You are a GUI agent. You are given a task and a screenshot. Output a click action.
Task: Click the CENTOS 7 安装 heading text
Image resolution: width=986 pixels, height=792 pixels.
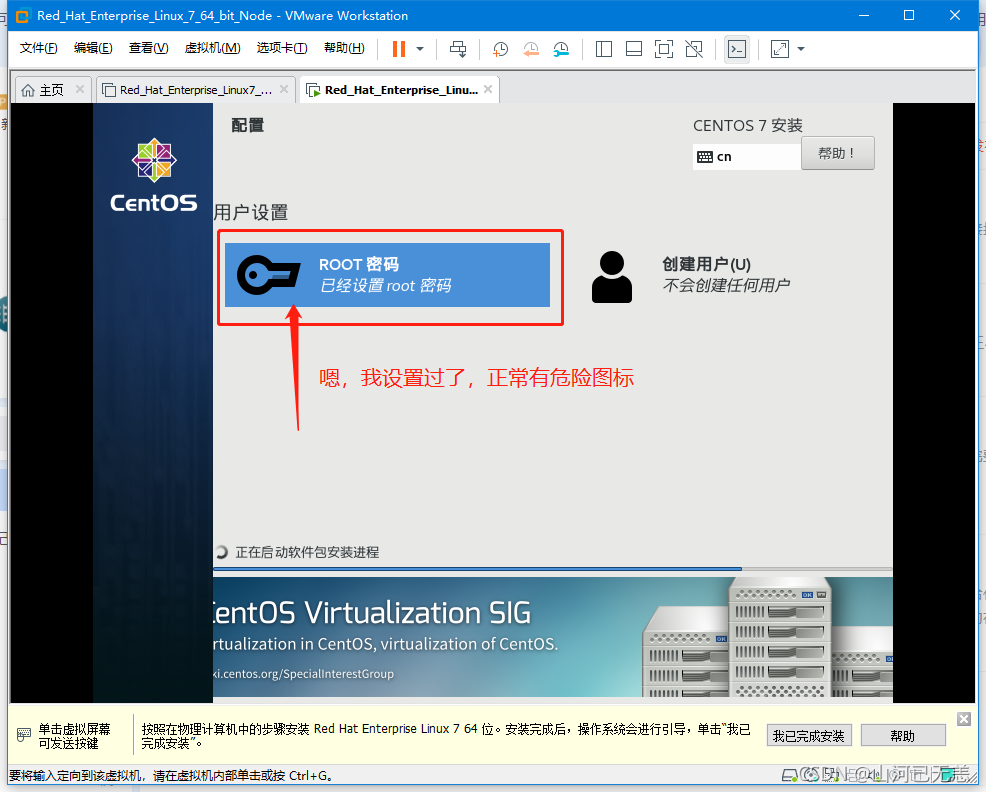click(x=748, y=126)
